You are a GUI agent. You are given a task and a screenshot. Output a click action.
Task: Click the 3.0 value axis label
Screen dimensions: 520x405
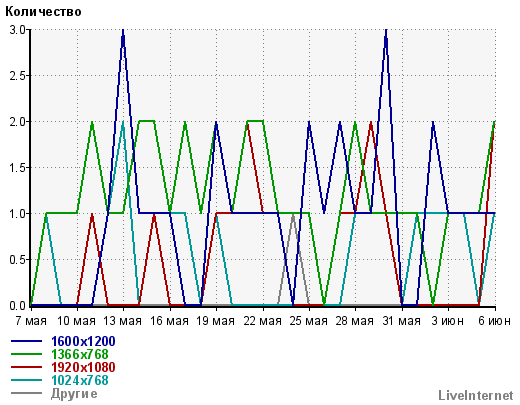18,30
